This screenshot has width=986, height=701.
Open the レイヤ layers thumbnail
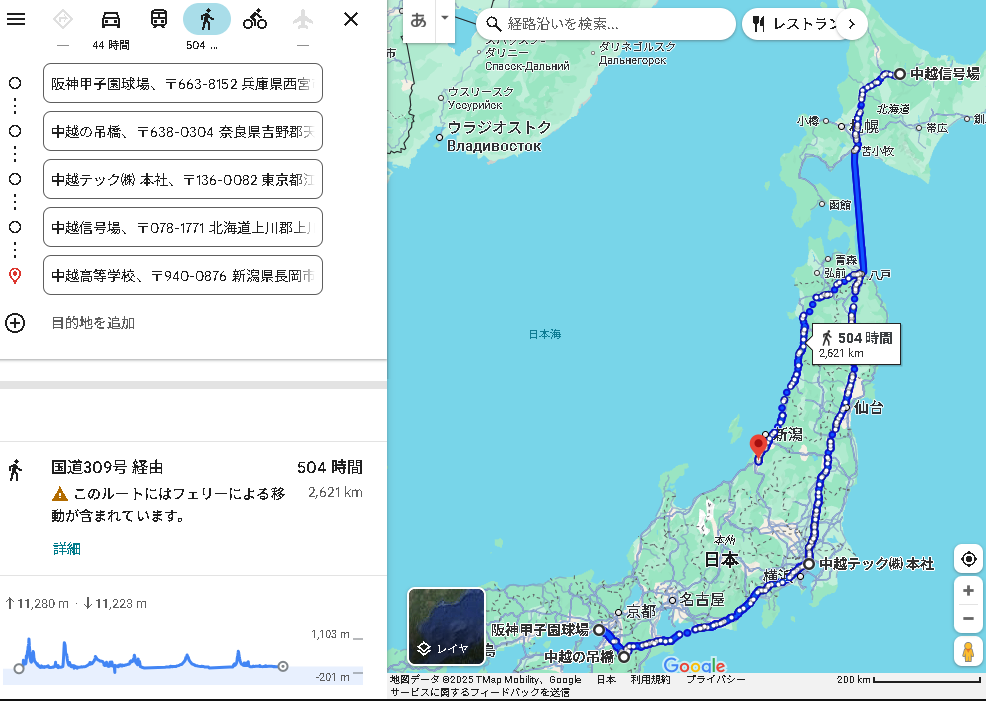point(446,626)
